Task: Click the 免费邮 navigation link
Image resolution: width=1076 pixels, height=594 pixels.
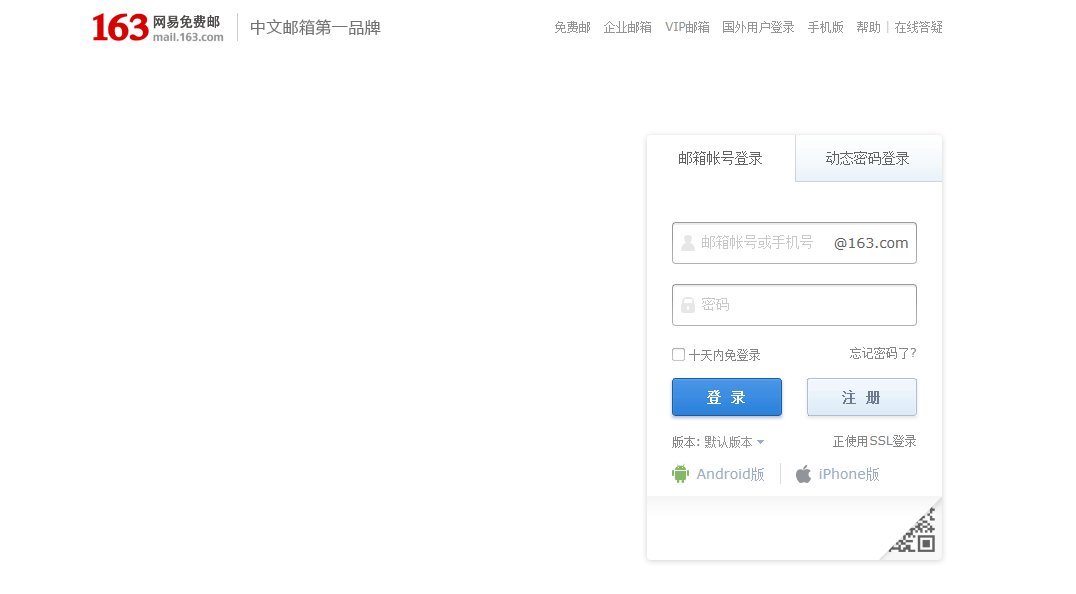Action: [571, 27]
